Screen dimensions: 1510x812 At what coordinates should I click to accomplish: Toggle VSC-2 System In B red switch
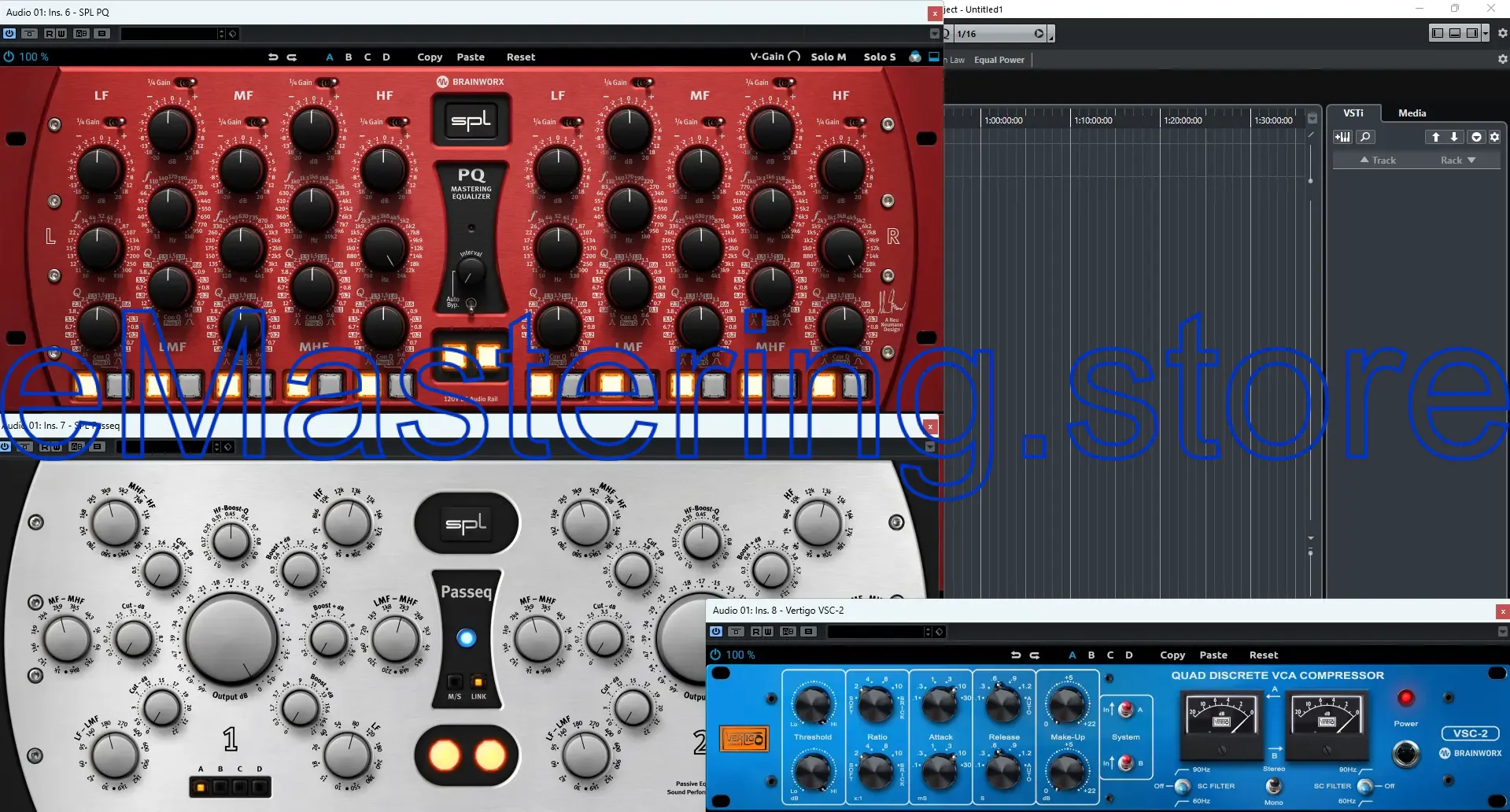point(1126,762)
